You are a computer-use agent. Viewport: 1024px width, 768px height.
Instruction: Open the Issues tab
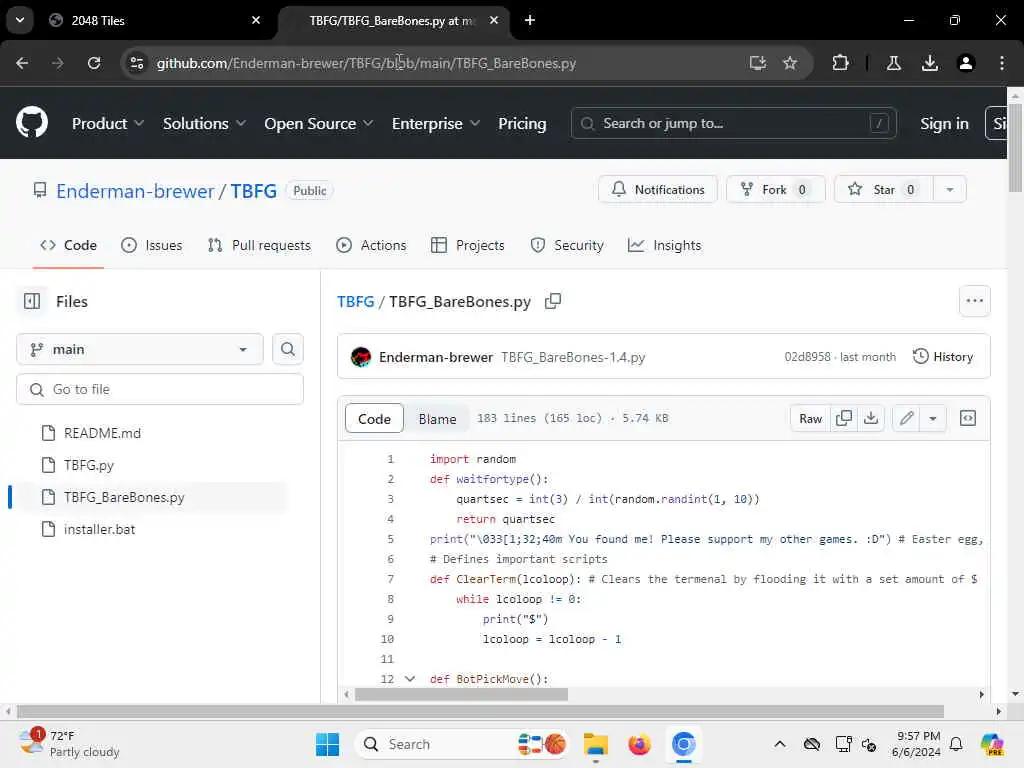point(152,245)
